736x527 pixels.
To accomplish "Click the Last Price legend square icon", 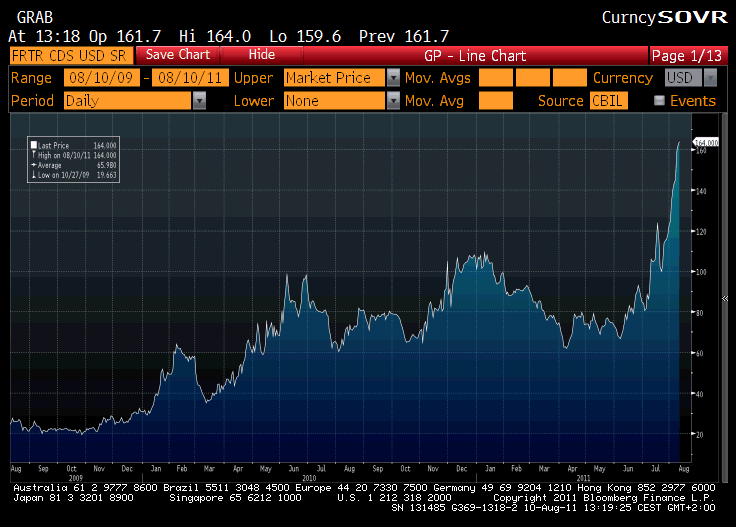I will coord(35,145).
